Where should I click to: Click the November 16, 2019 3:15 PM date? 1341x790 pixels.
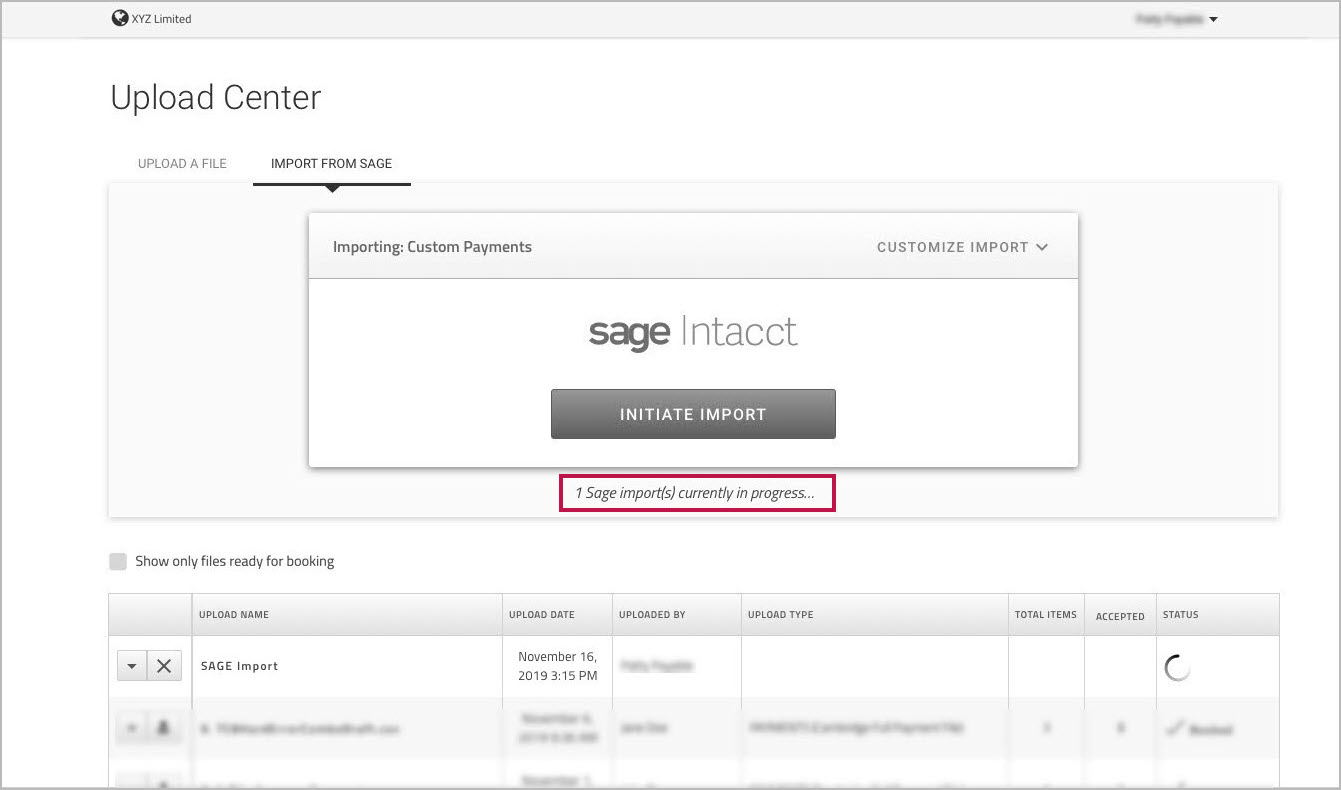click(558, 666)
